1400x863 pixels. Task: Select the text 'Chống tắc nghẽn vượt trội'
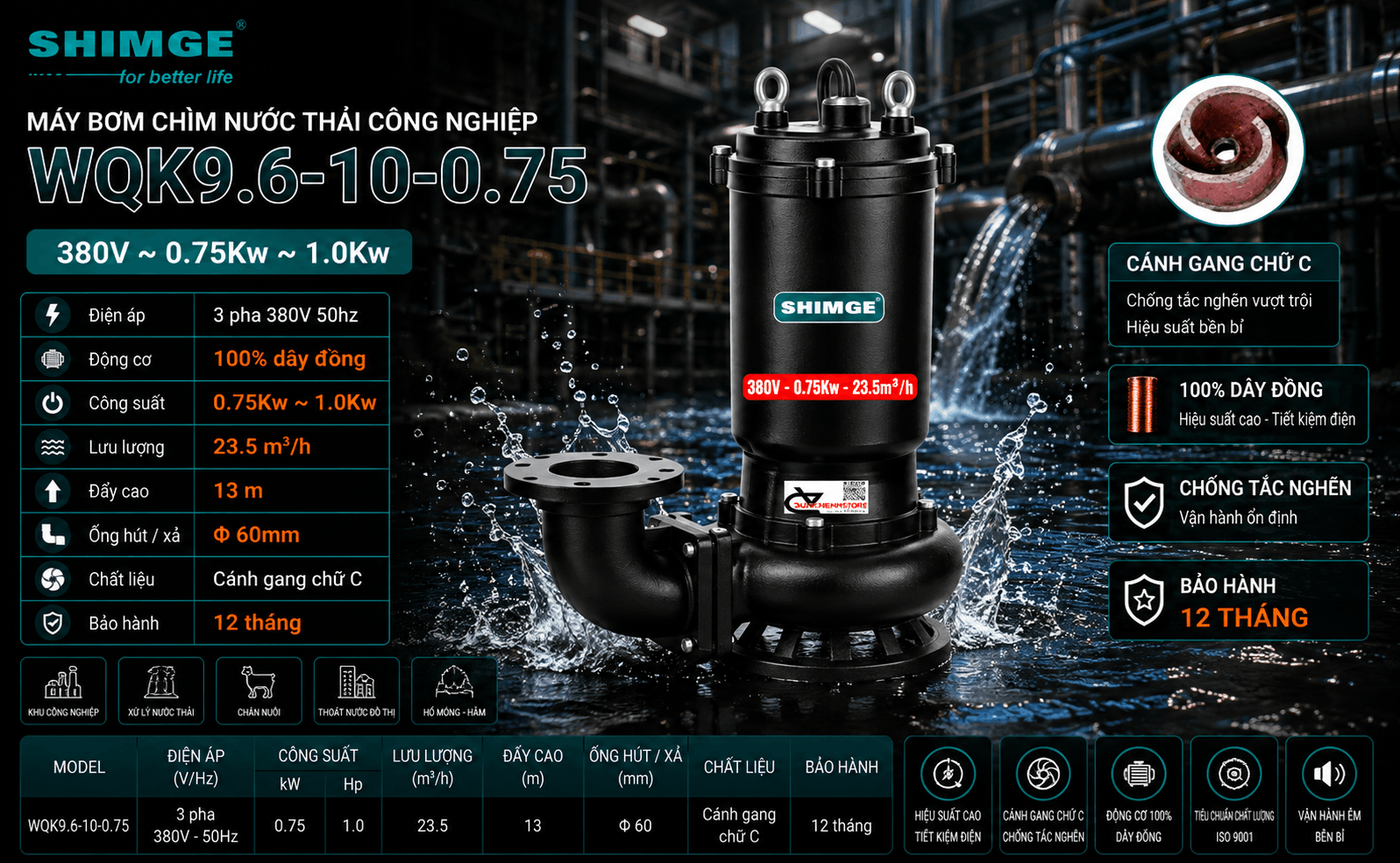(x=1219, y=301)
